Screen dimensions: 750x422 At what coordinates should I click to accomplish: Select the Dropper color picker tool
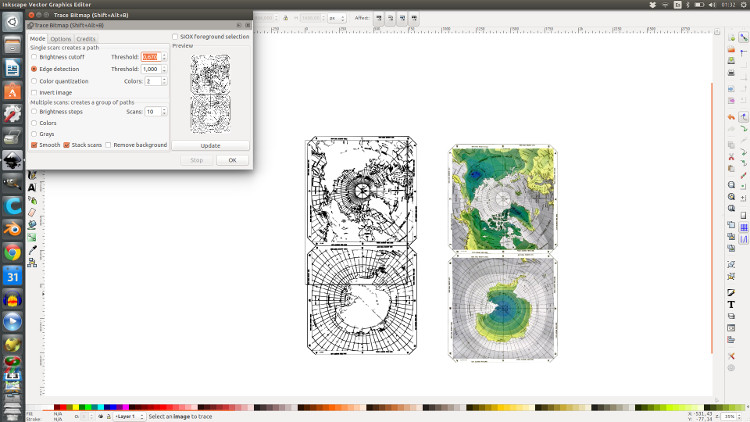coord(32,250)
